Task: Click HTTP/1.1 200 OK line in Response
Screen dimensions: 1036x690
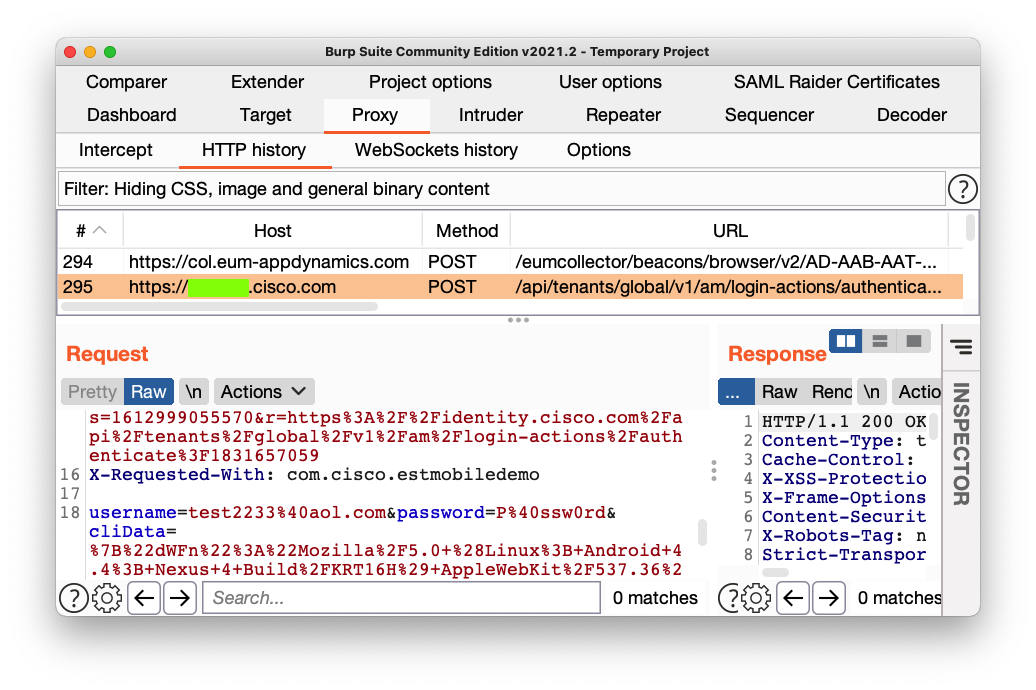Action: pyautogui.click(x=844, y=422)
